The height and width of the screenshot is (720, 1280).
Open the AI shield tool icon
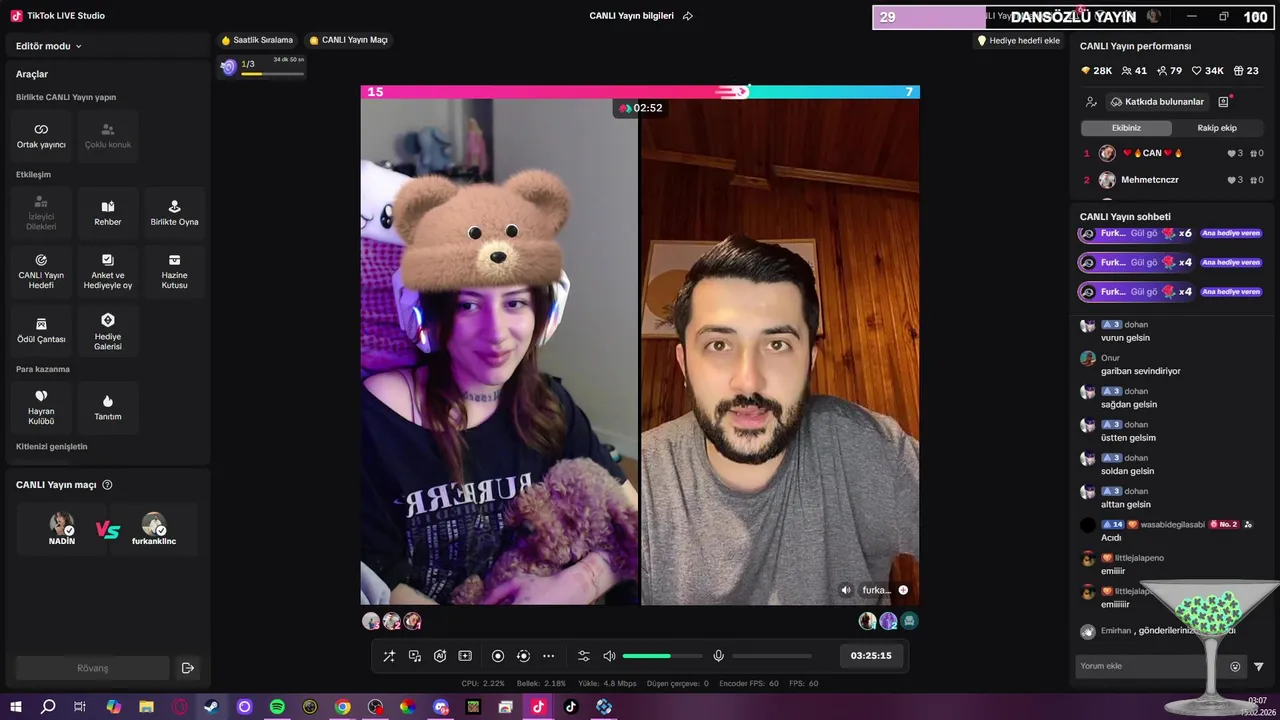[x=440, y=656]
